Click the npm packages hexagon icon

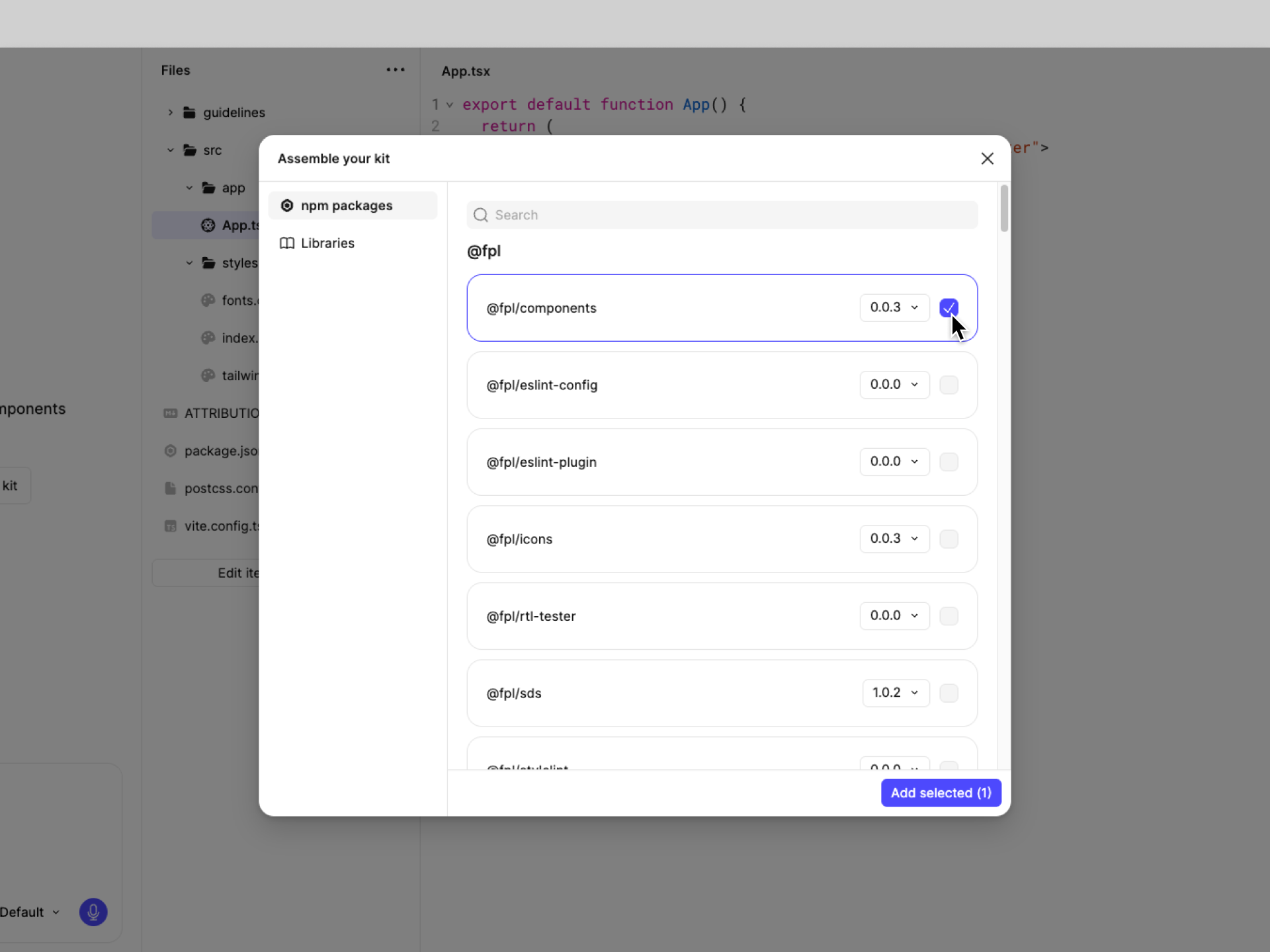tap(287, 206)
